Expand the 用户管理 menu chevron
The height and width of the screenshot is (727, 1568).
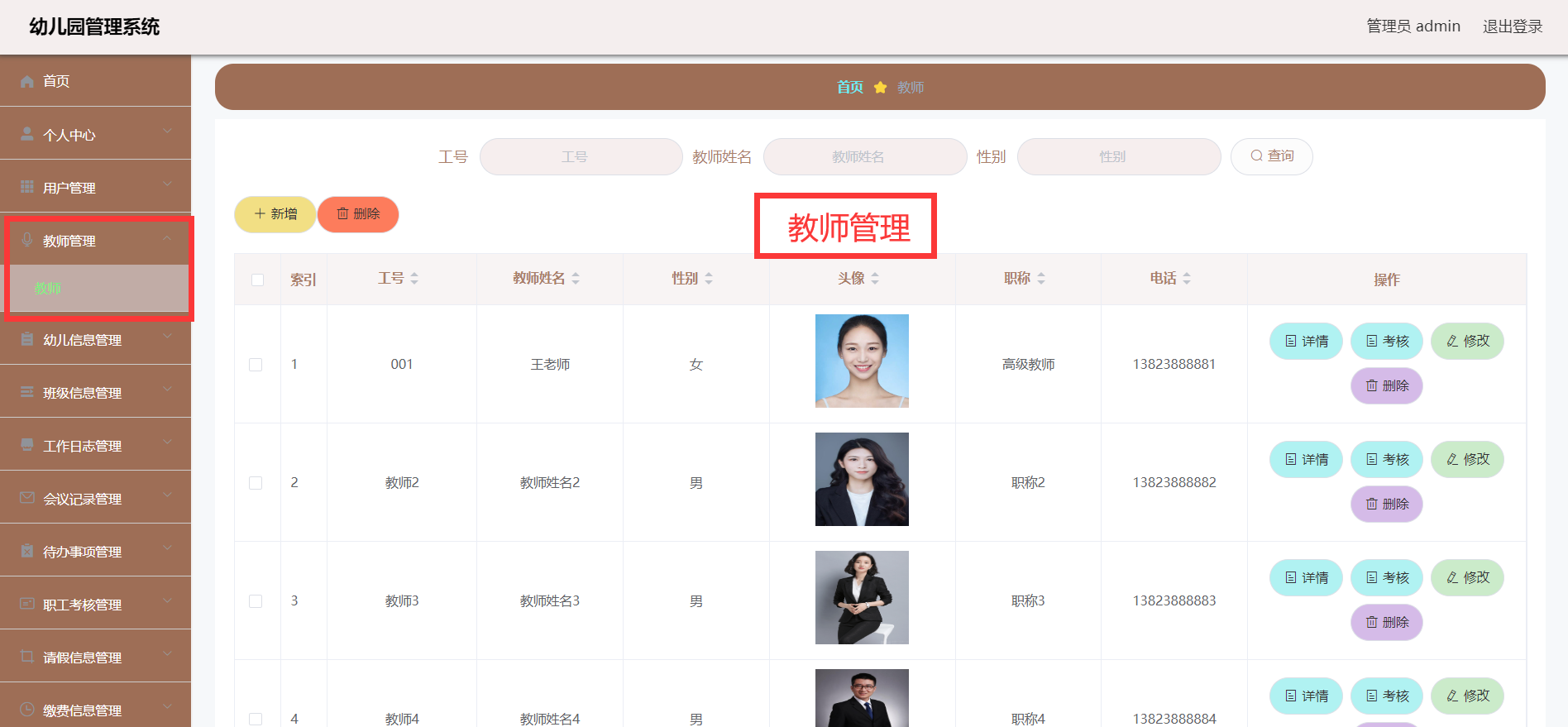168,184
